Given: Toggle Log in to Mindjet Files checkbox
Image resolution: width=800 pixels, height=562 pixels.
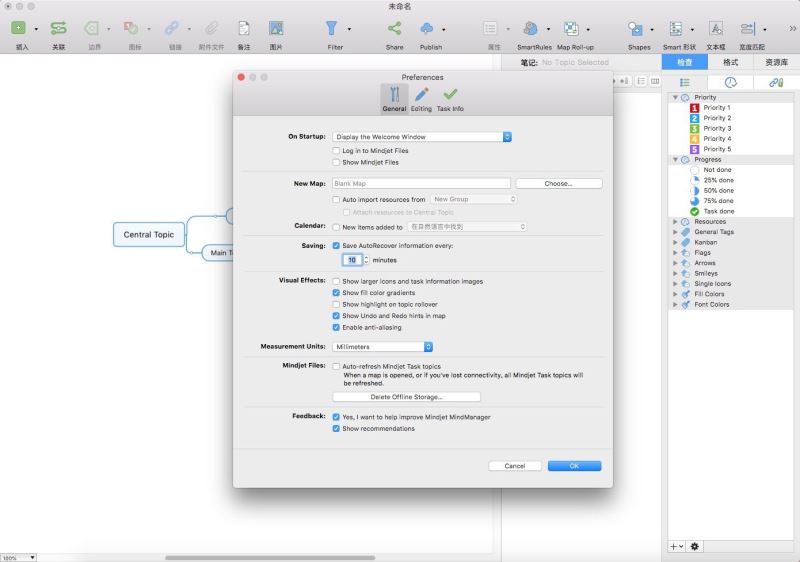Looking at the screenshot, I should tap(336, 150).
